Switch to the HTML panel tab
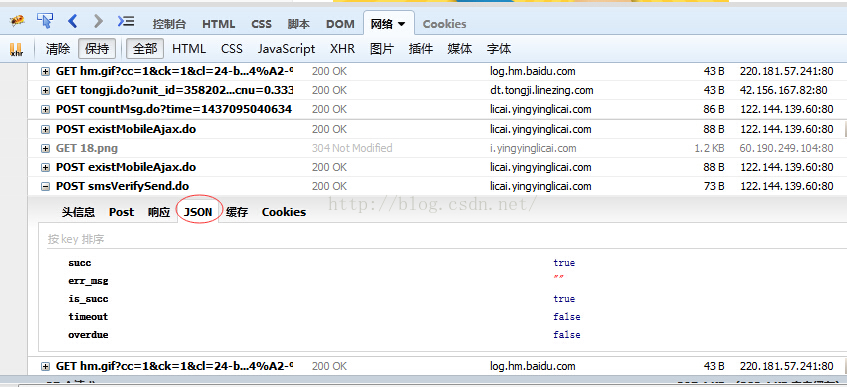The width and height of the screenshot is (847, 387). pyautogui.click(x=218, y=24)
